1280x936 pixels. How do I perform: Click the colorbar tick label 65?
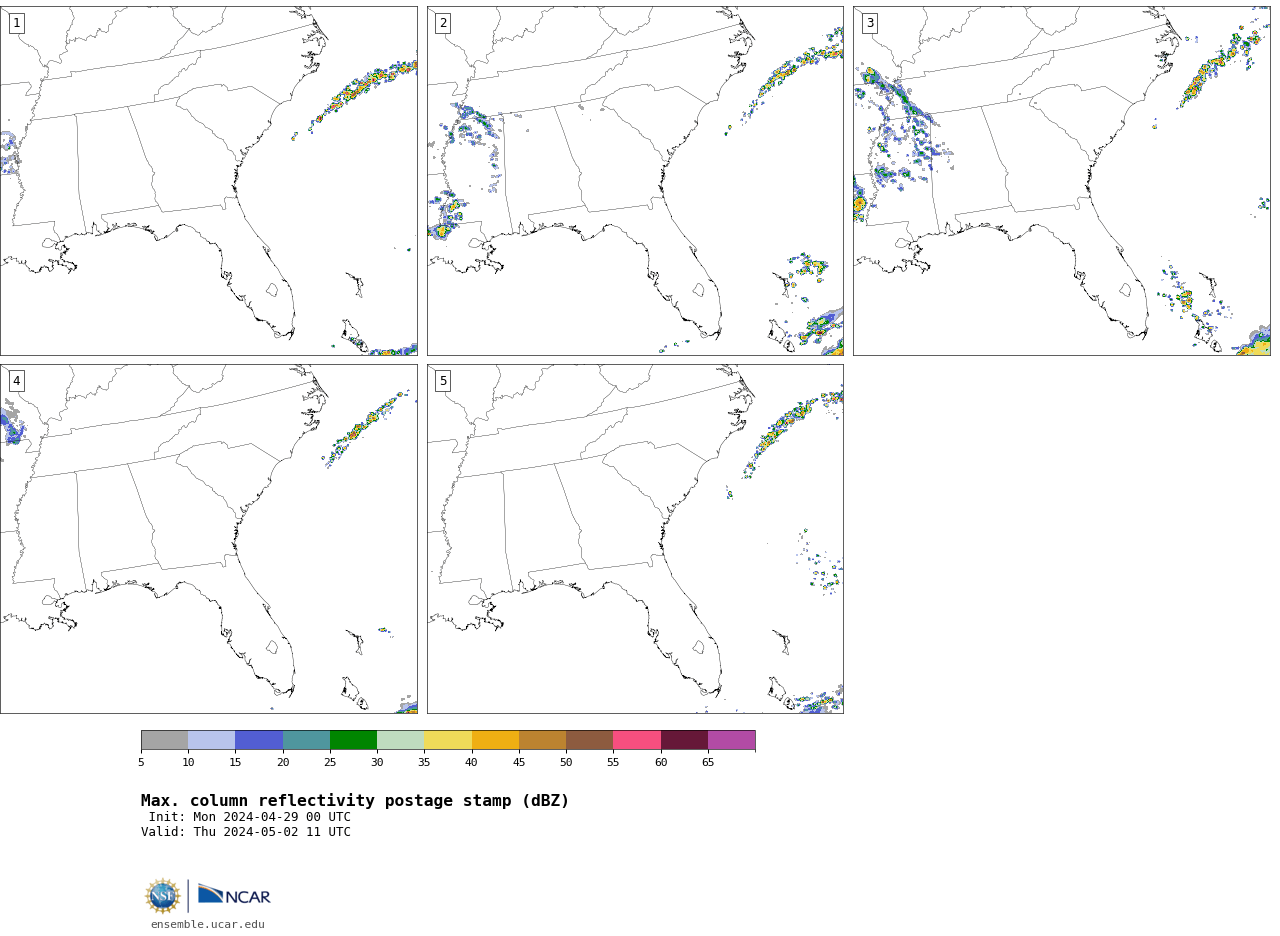(708, 763)
